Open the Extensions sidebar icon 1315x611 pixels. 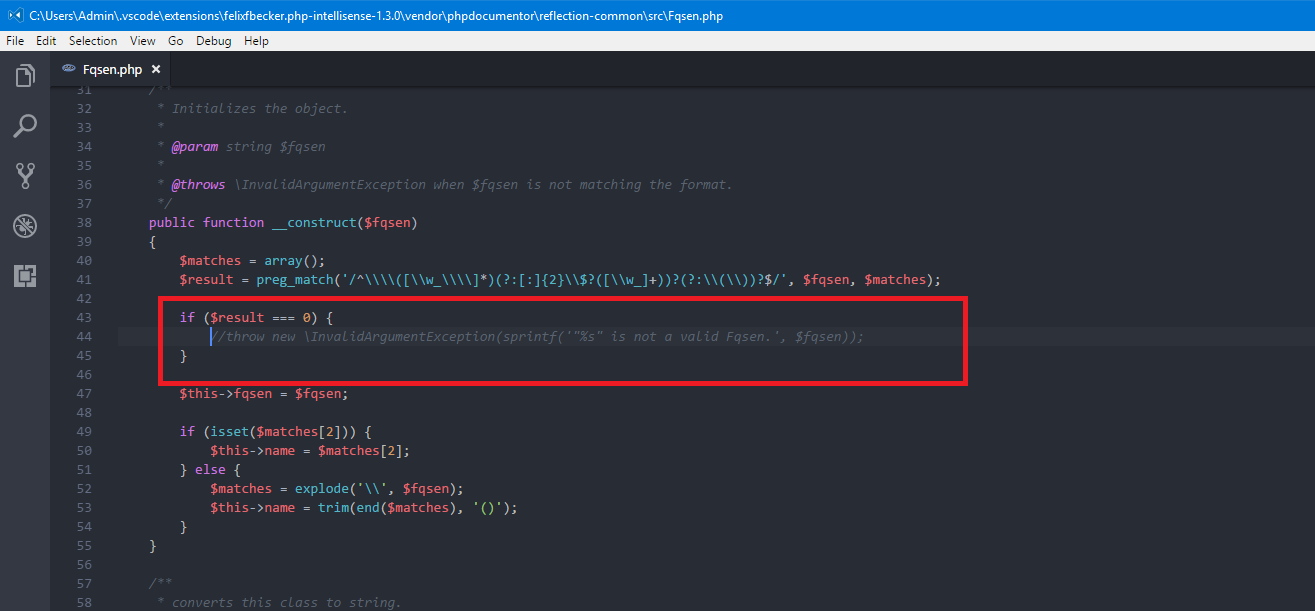(24, 276)
